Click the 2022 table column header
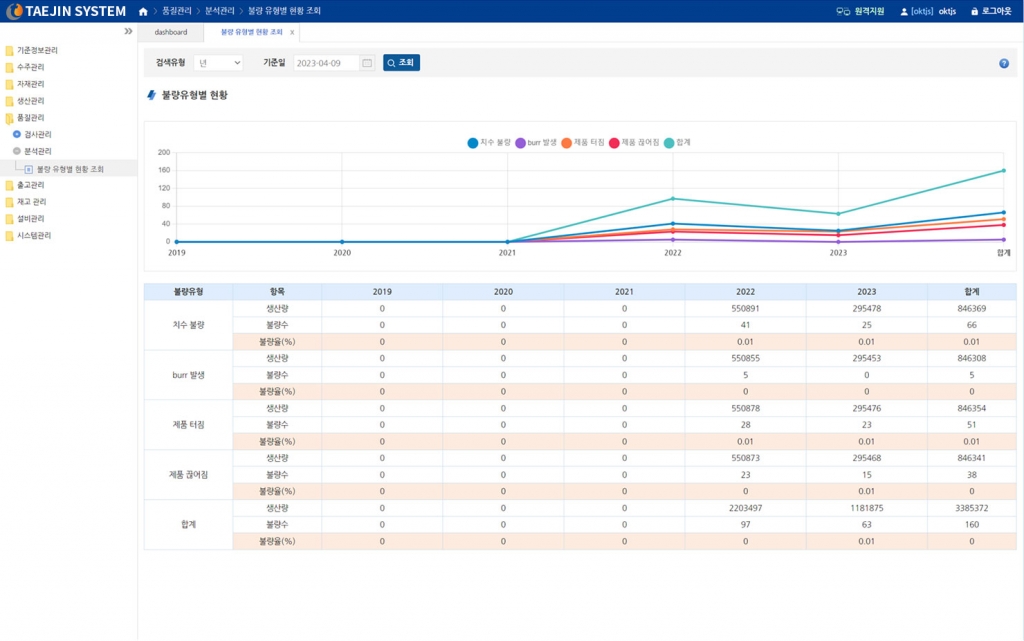1024x641 pixels. [745, 292]
